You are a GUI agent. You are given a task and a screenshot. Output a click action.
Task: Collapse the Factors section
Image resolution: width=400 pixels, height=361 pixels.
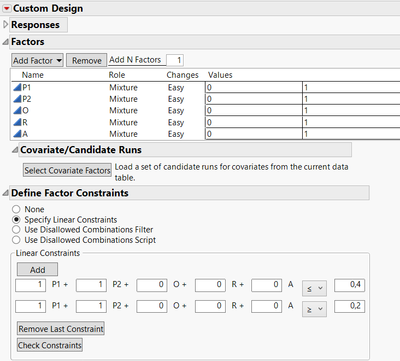5,42
